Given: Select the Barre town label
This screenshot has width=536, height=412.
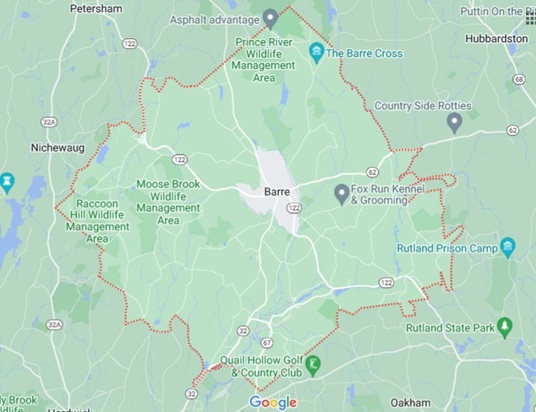Looking at the screenshot, I should click(277, 192).
